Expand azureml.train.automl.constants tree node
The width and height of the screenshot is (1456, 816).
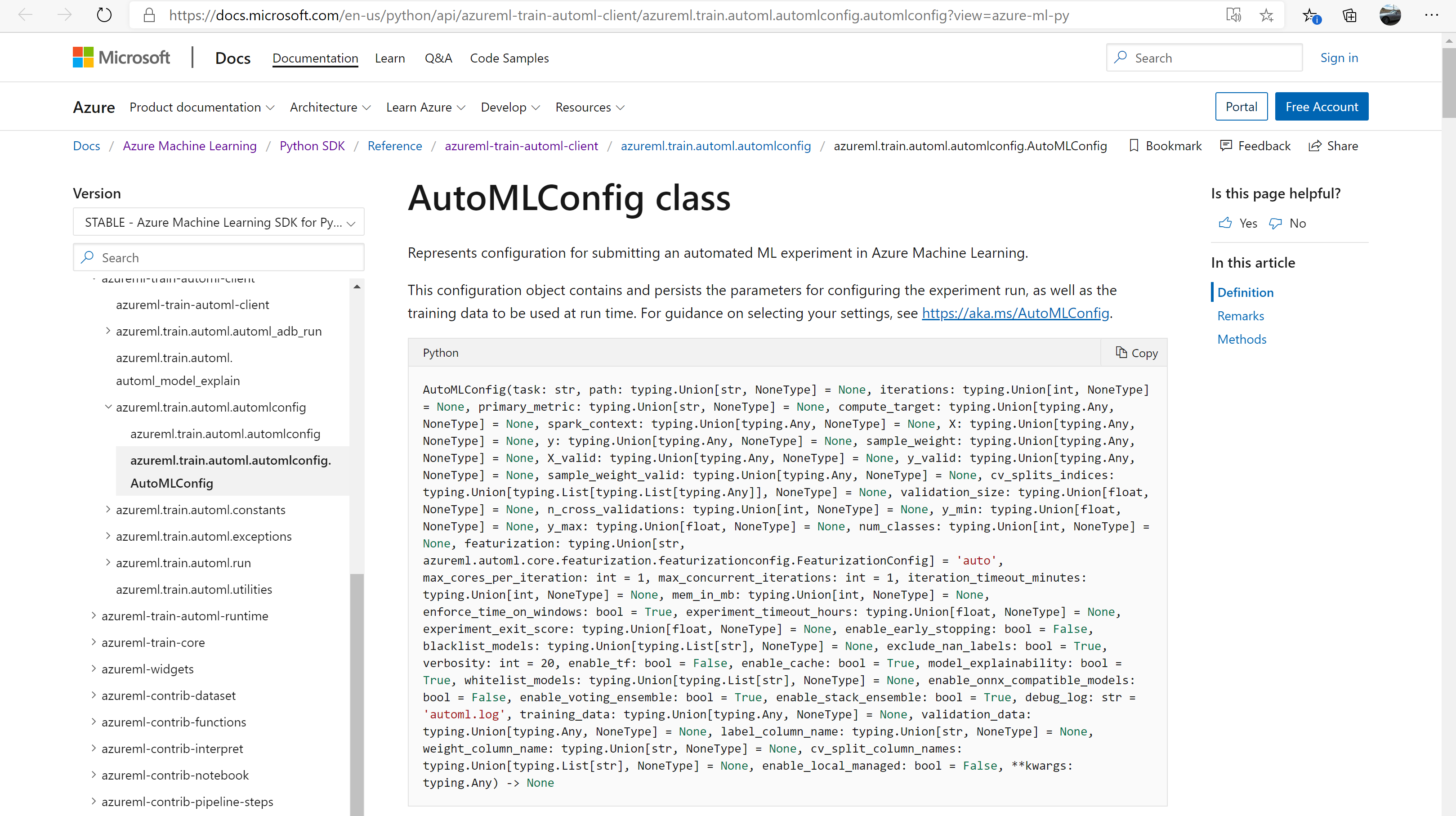108,509
